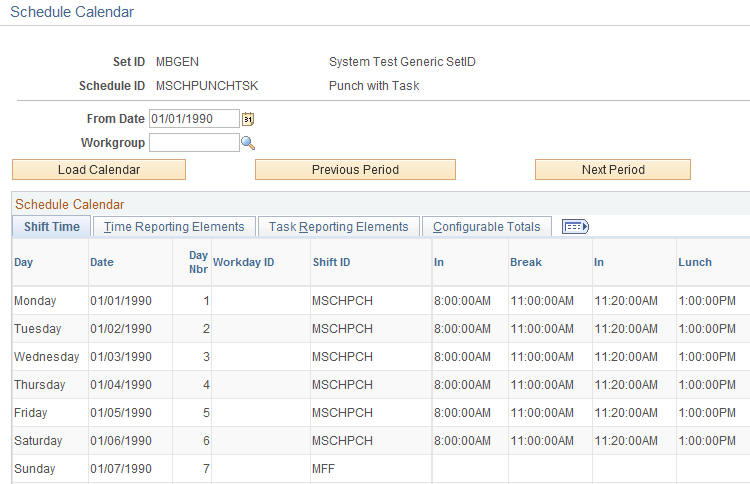Image resolution: width=750 pixels, height=484 pixels.
Task: Select the Shift Time tab
Action: tap(52, 227)
